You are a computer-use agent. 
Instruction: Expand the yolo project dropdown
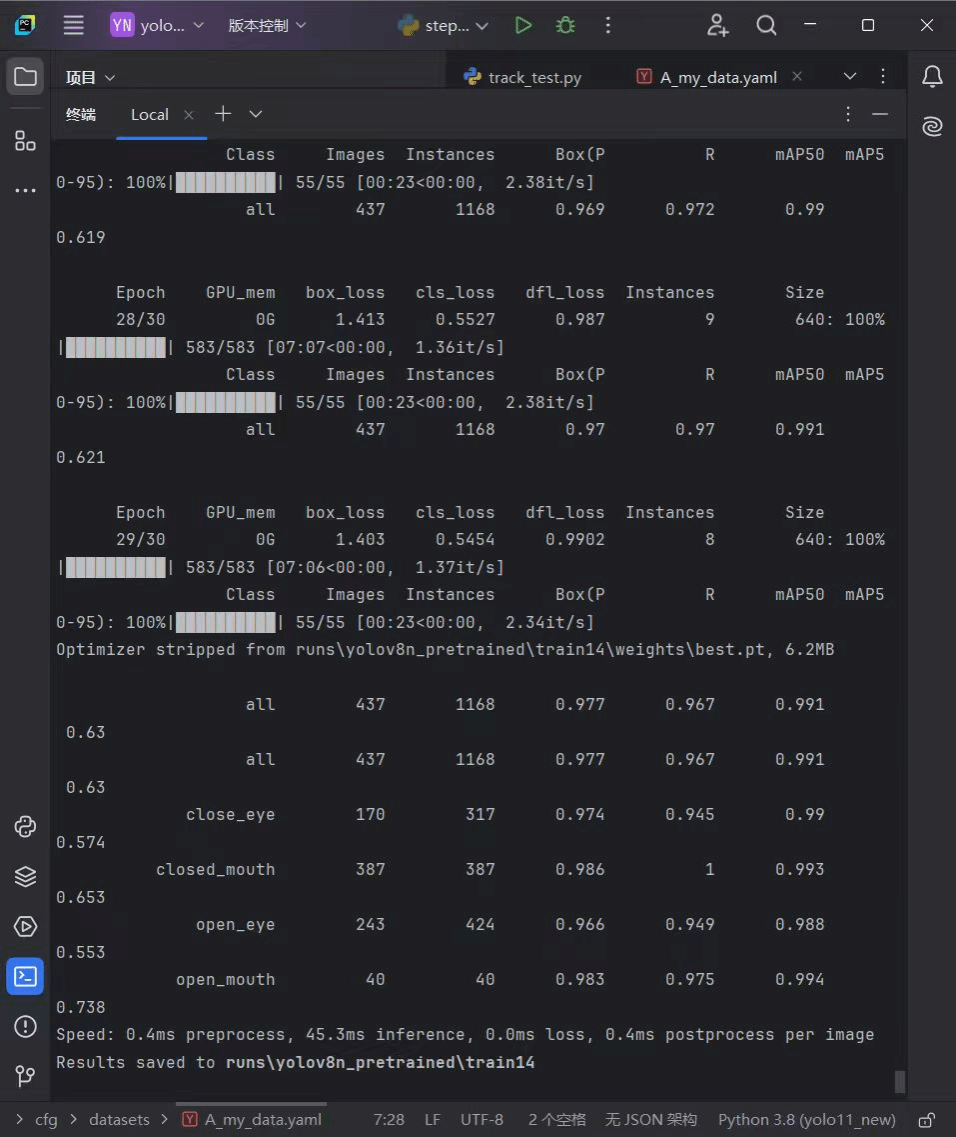158,25
